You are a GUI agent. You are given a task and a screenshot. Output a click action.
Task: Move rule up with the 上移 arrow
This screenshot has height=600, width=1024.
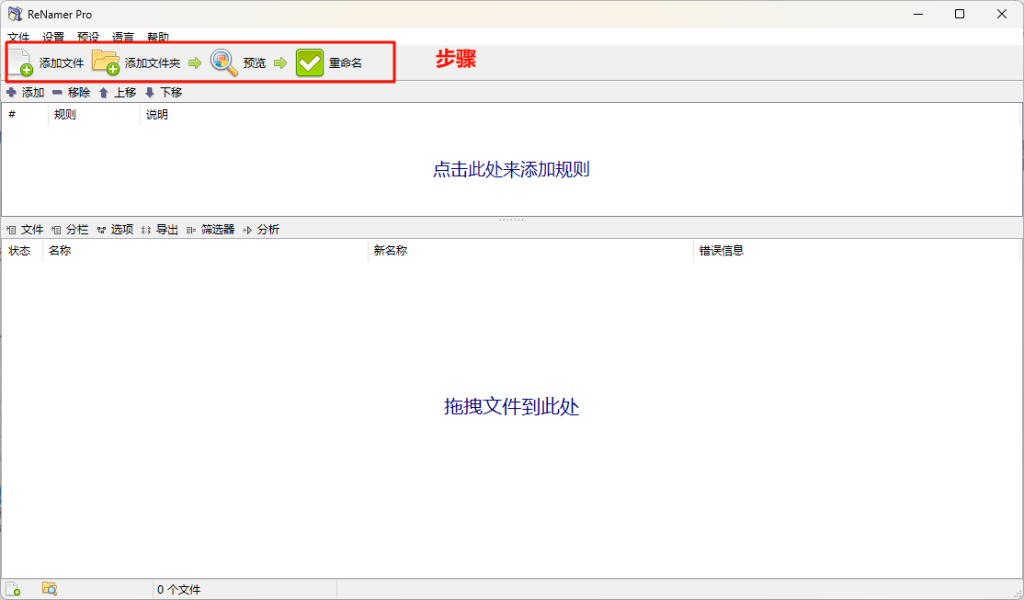tap(117, 92)
